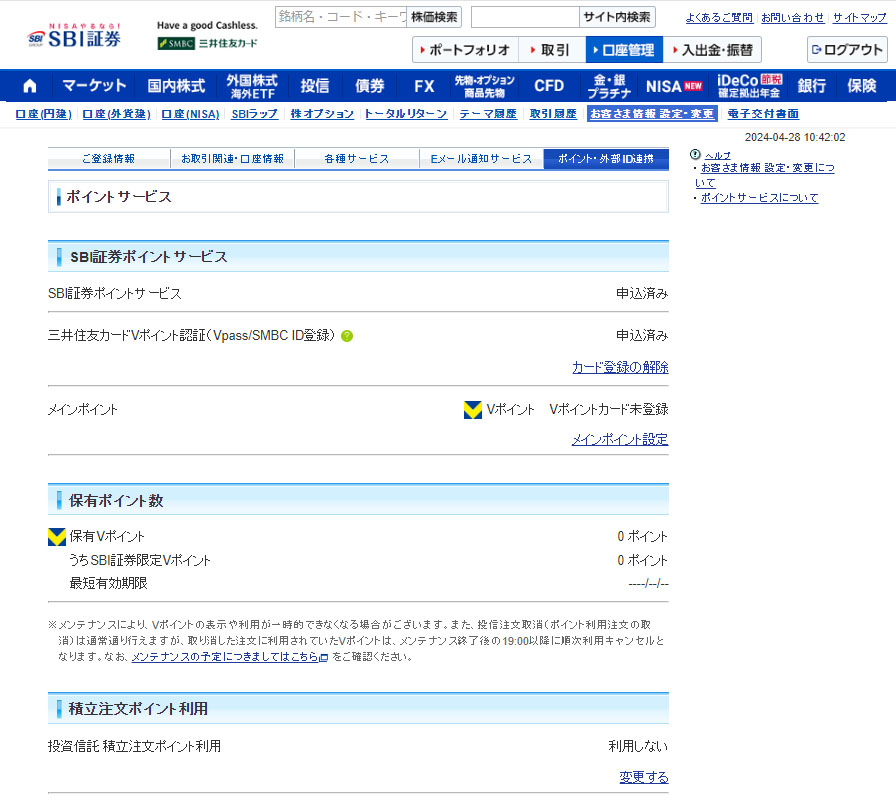Click the 三井住友カード SMBC banner

point(208,43)
